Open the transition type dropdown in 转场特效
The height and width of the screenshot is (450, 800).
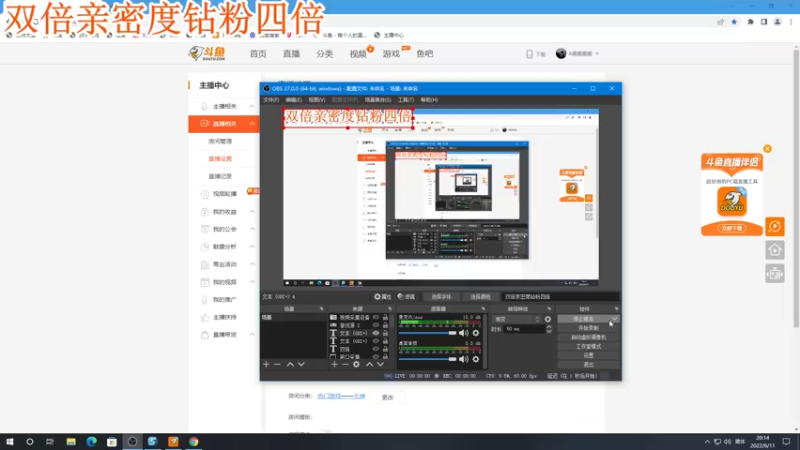(x=516, y=319)
